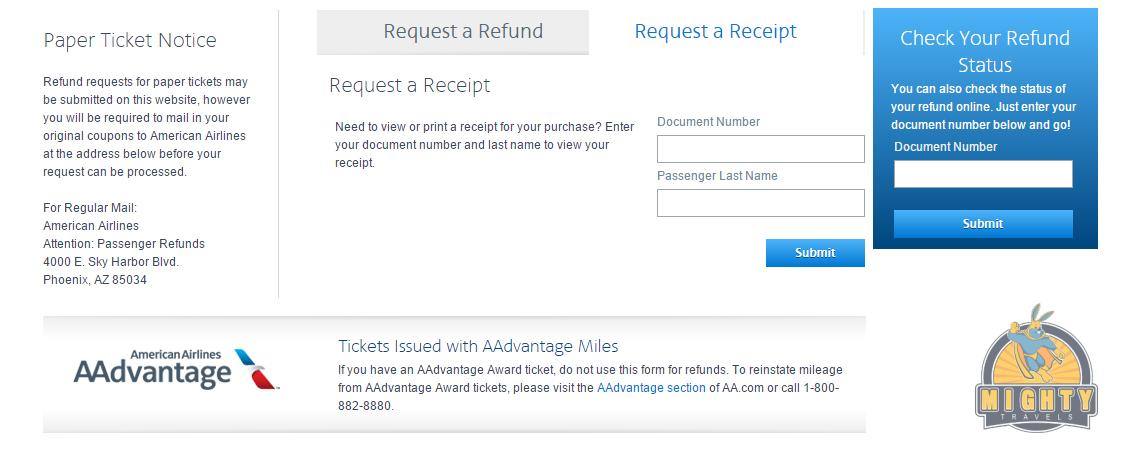Viewport: 1121px width, 457px height.
Task: Select the Request a Receipt tab
Action: (715, 32)
